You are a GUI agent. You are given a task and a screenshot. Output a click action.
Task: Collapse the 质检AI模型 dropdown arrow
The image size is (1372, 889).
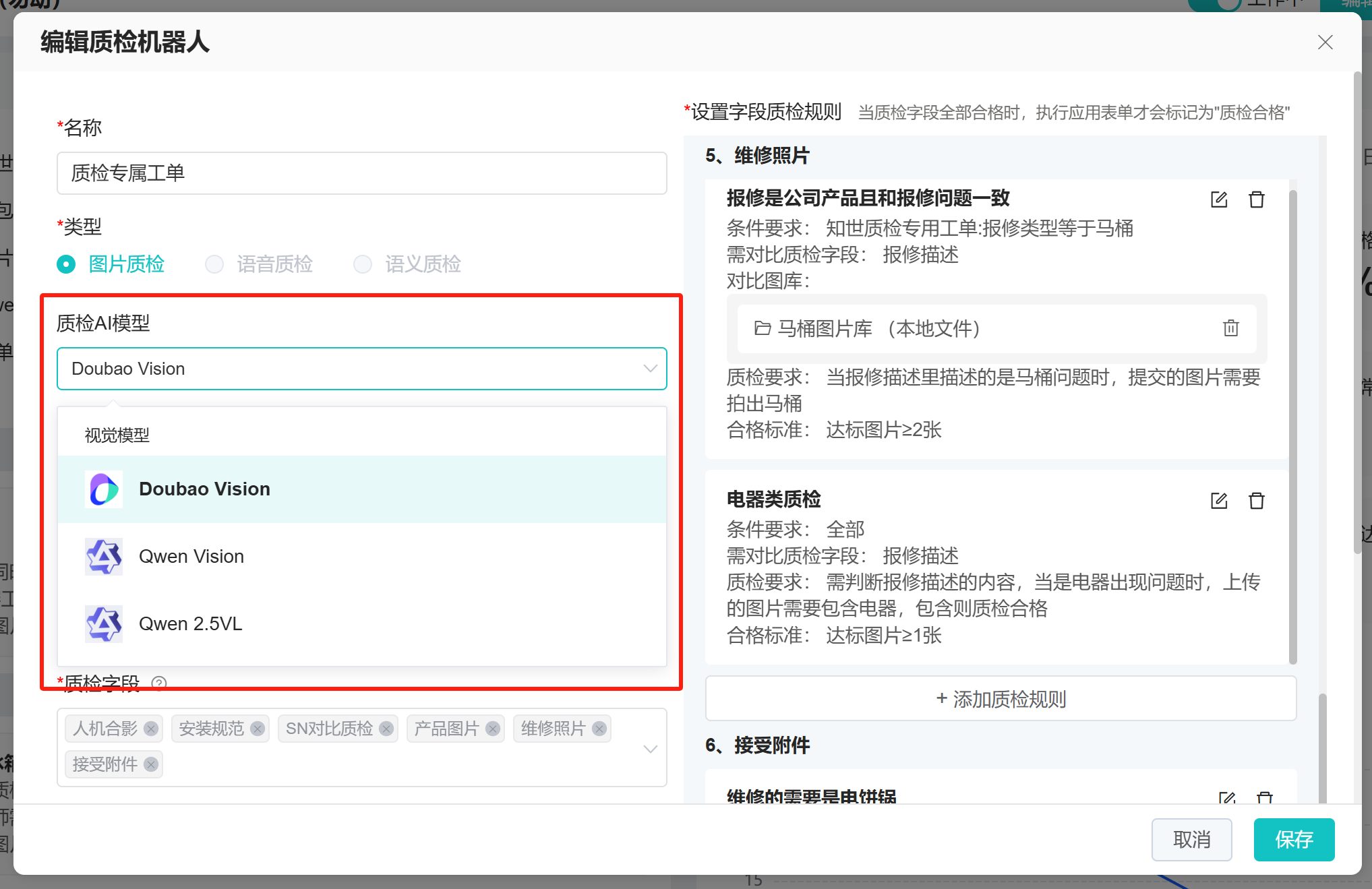[650, 369]
